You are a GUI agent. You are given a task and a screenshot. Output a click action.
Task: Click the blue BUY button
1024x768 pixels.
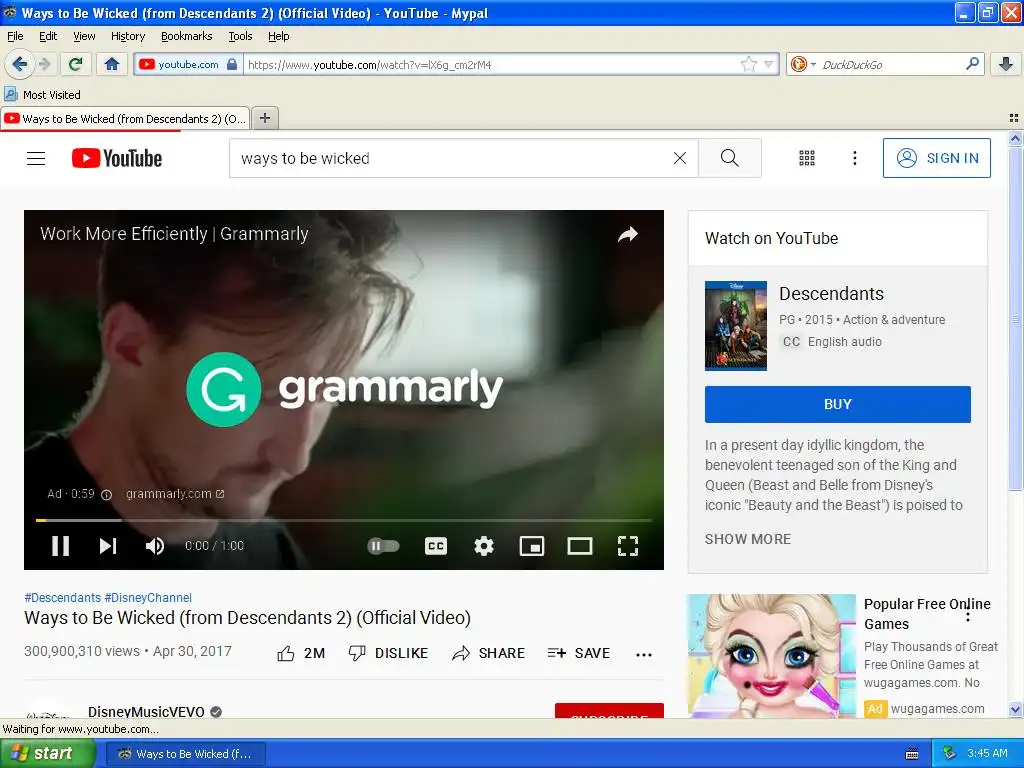point(837,404)
